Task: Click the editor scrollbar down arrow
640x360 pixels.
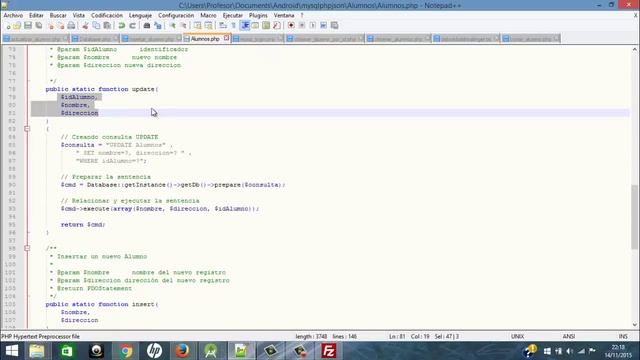Action: pos(635,324)
